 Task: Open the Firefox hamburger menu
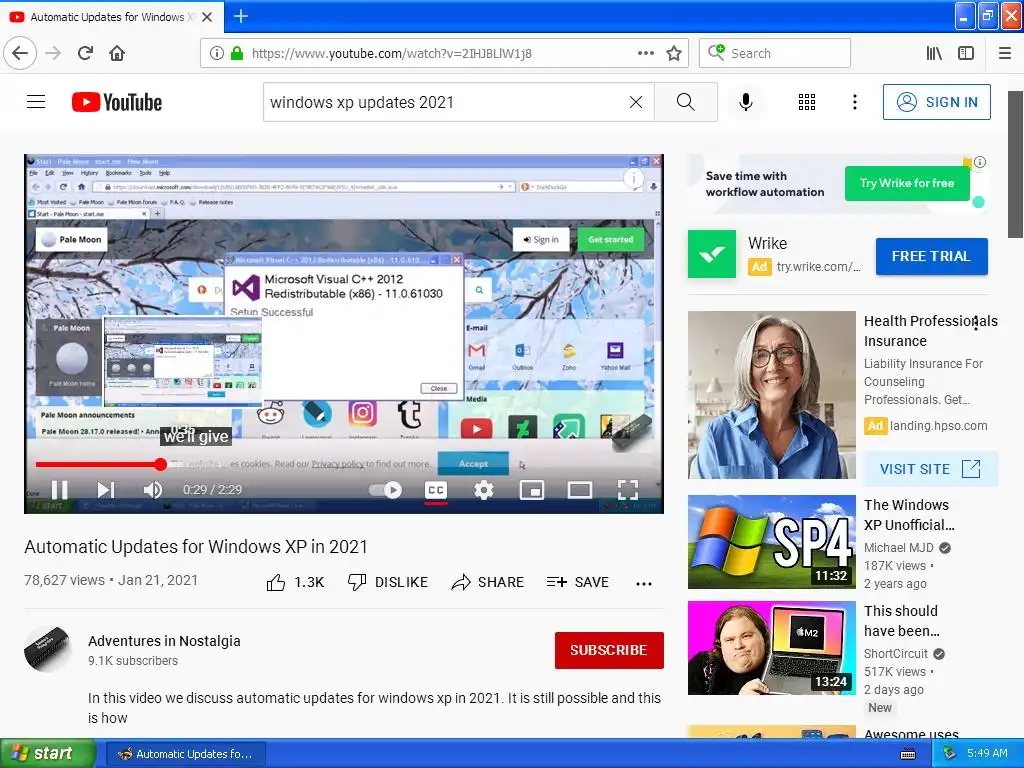pos(1004,53)
